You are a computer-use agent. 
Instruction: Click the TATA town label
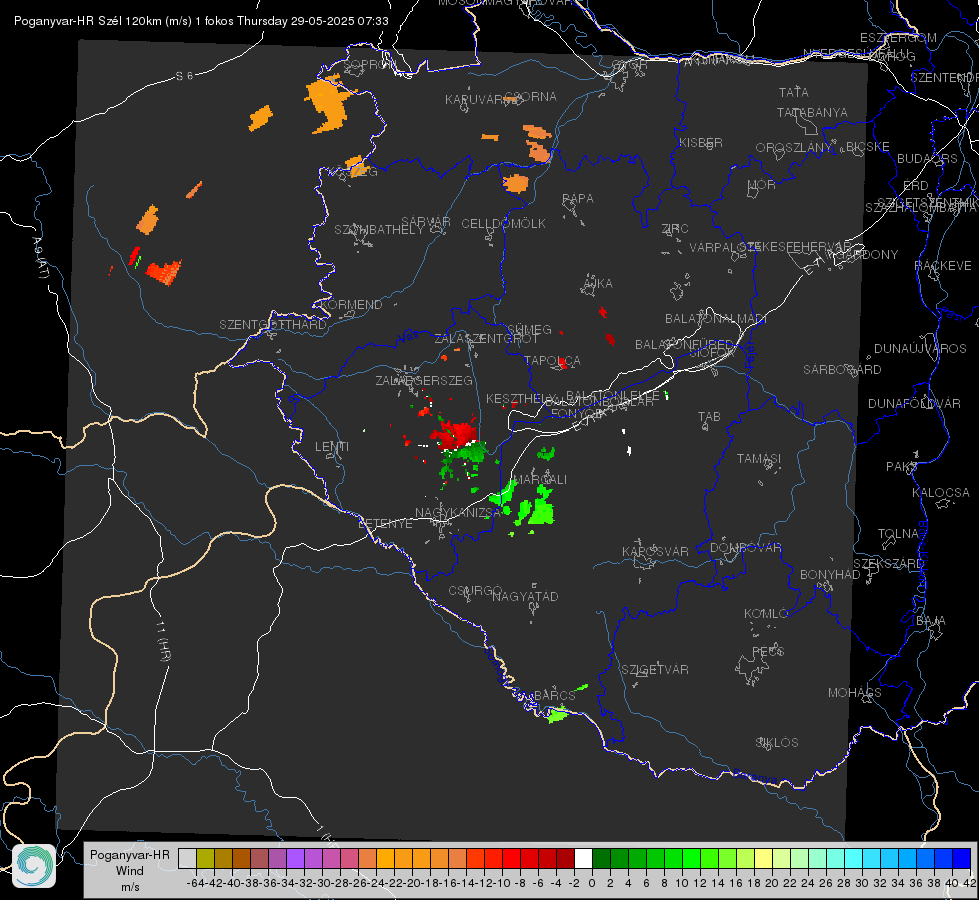pyautogui.click(x=794, y=92)
